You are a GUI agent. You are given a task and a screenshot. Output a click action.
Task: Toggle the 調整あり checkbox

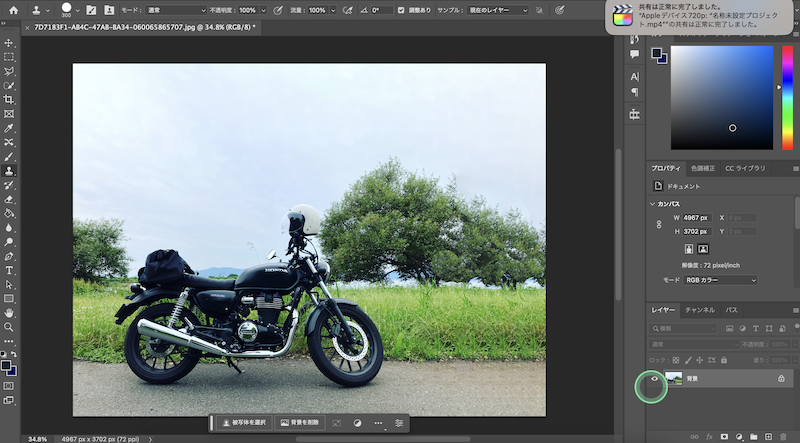pyautogui.click(x=401, y=10)
